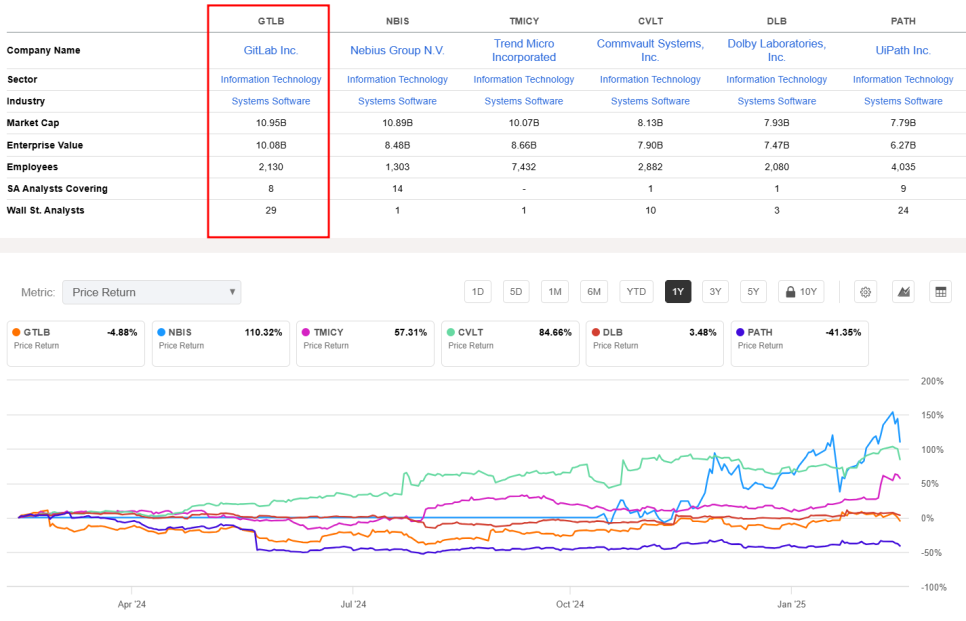
Task: Click the Enterprise Value row label
Action: pos(45,145)
